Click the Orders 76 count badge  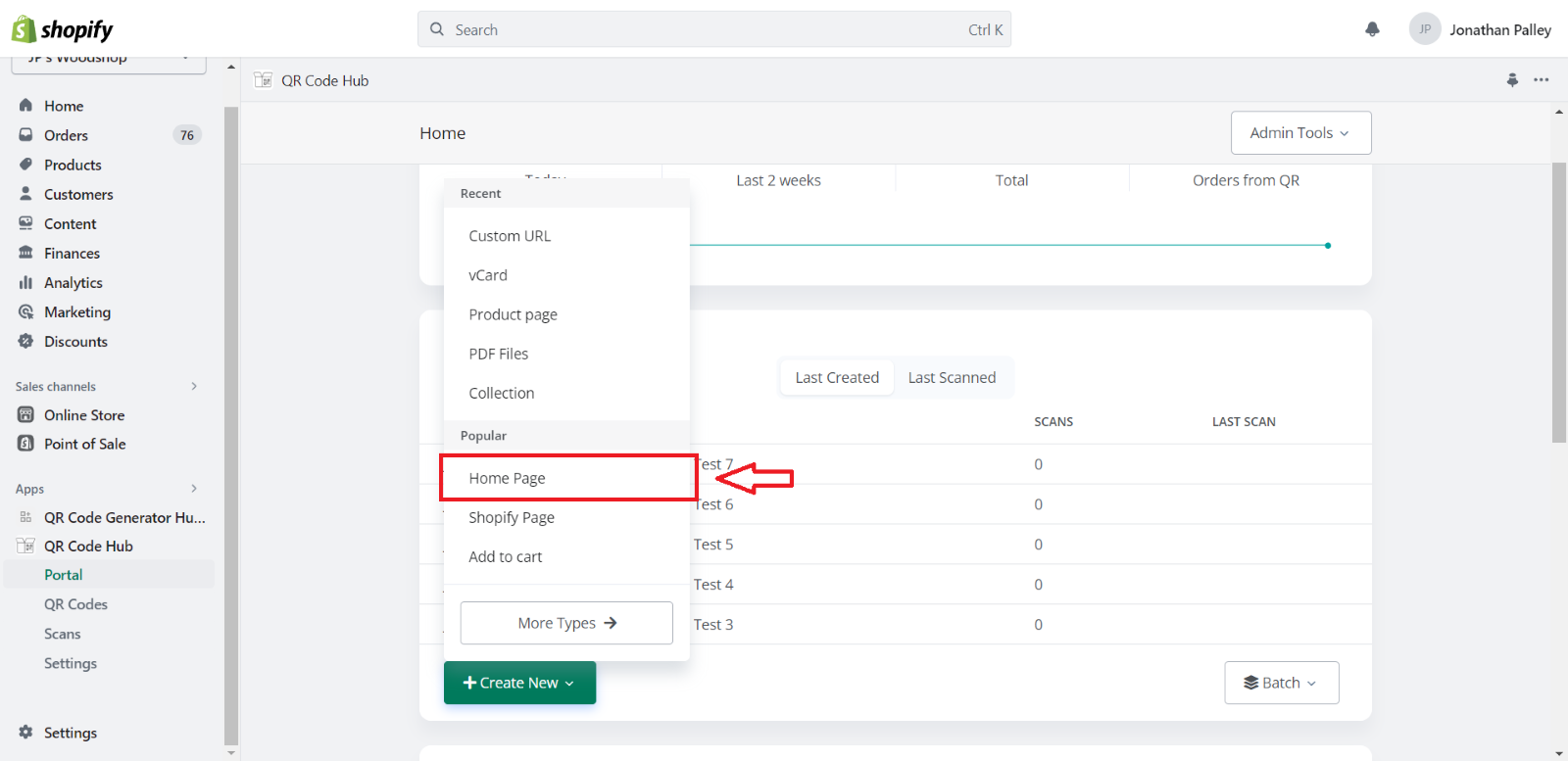tap(187, 135)
